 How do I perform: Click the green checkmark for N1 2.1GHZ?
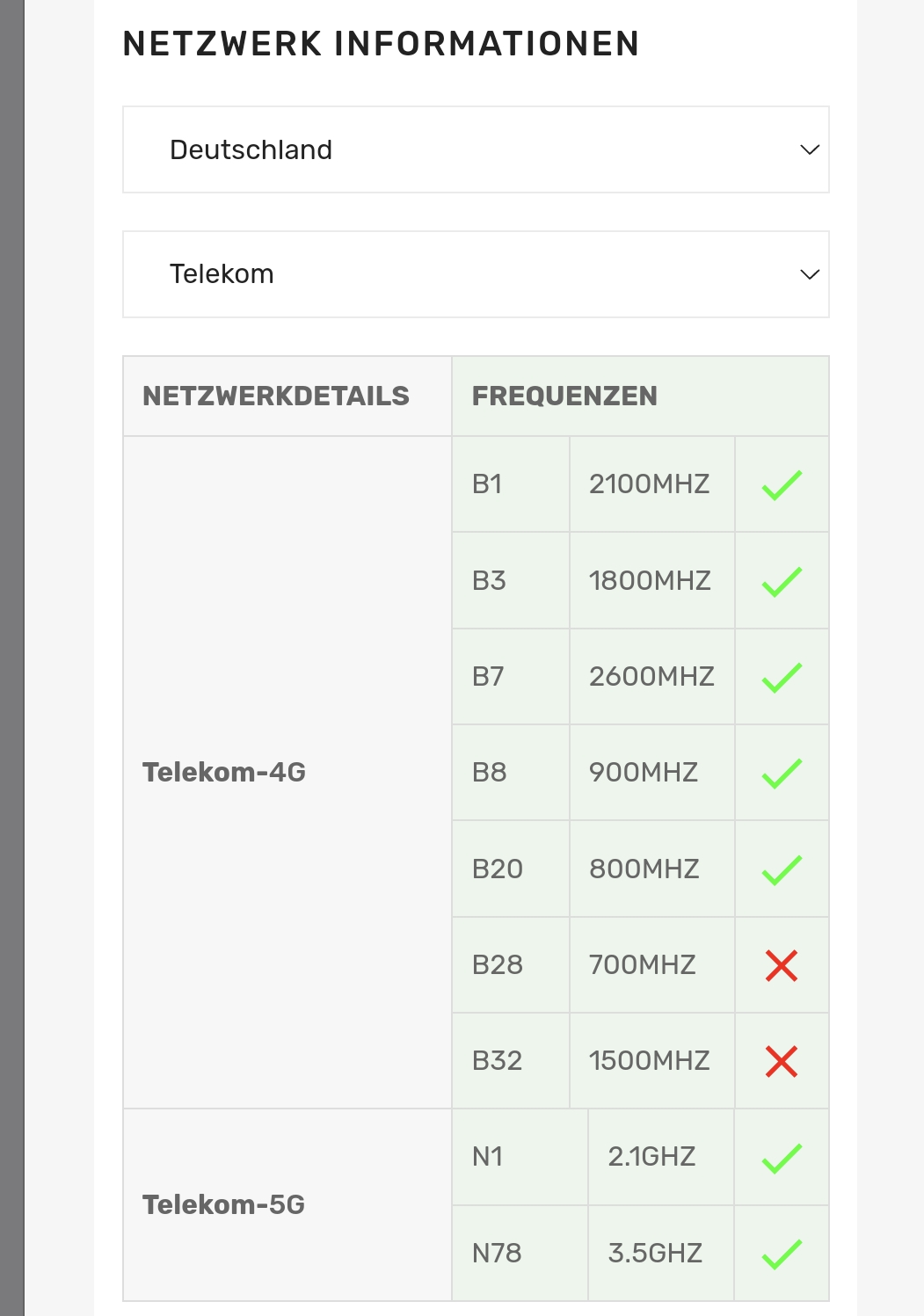(782, 1158)
